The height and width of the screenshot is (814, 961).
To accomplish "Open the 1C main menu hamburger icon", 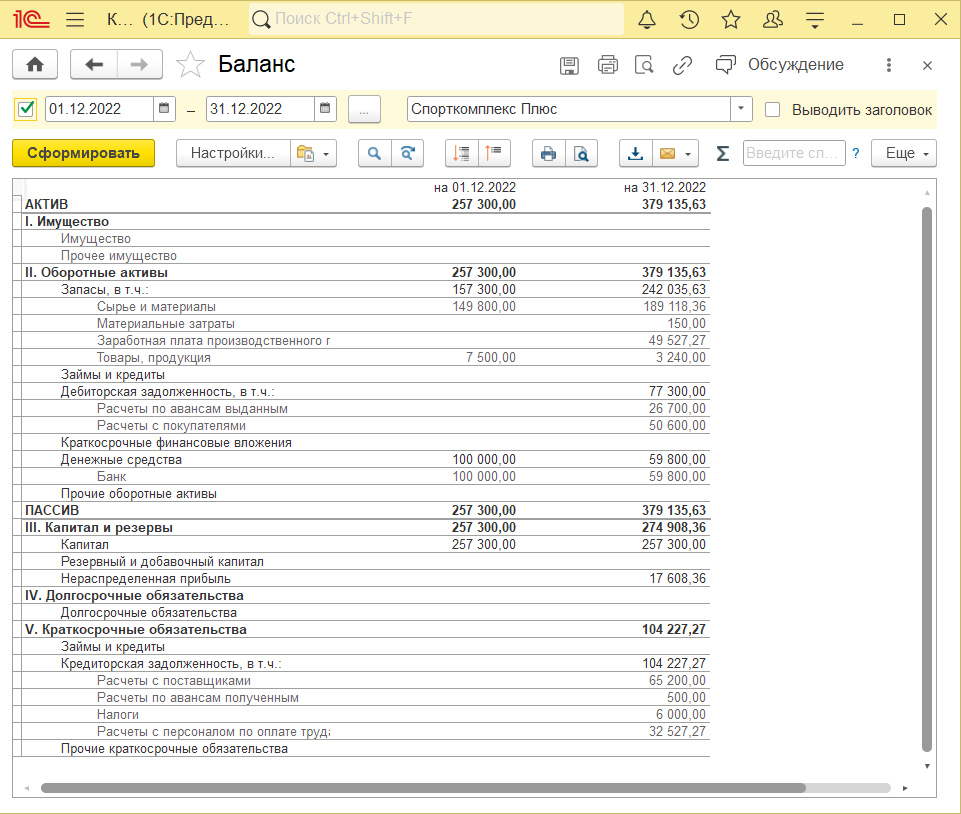I will (x=75, y=20).
